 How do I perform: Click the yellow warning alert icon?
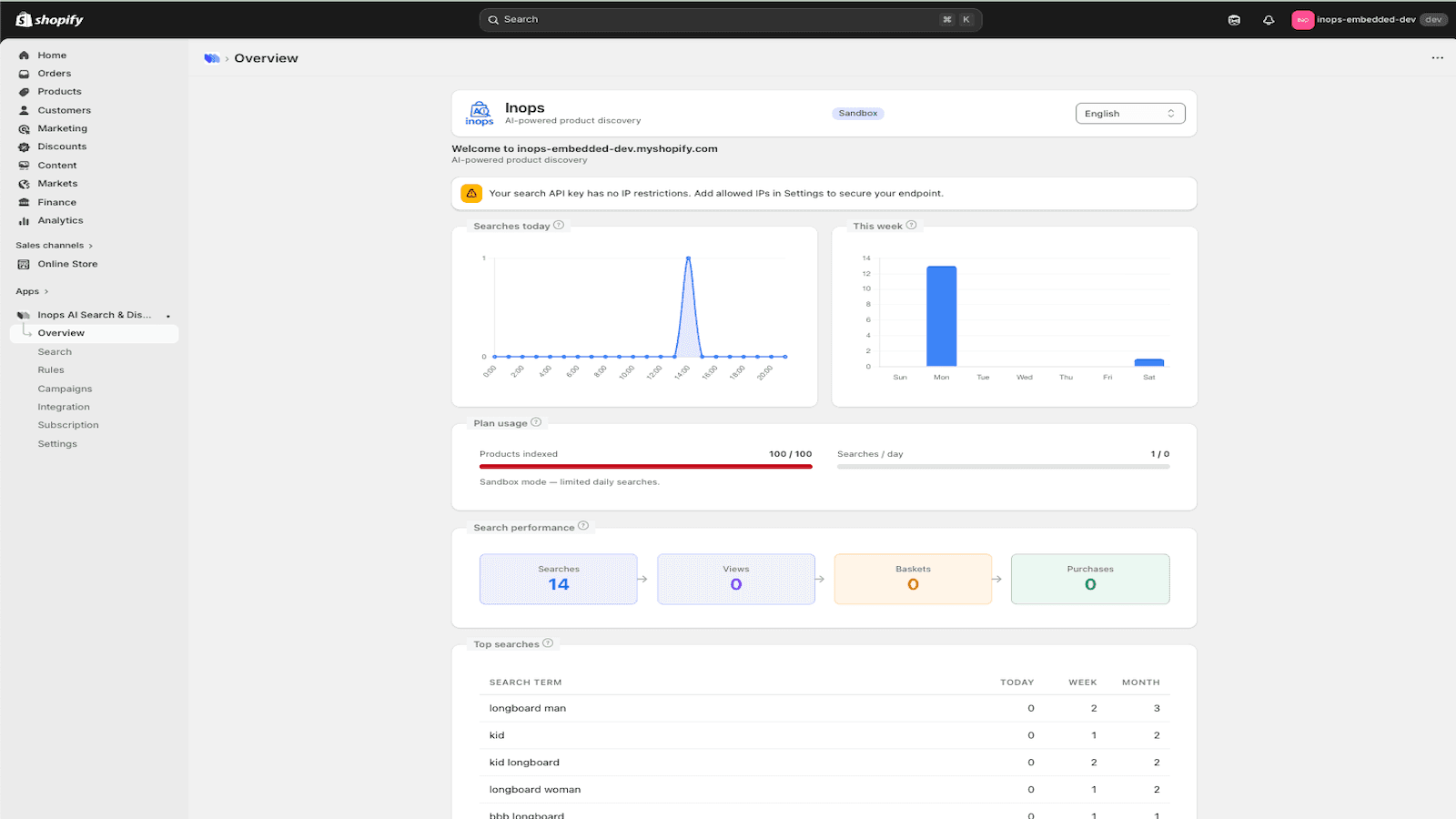coord(471,193)
